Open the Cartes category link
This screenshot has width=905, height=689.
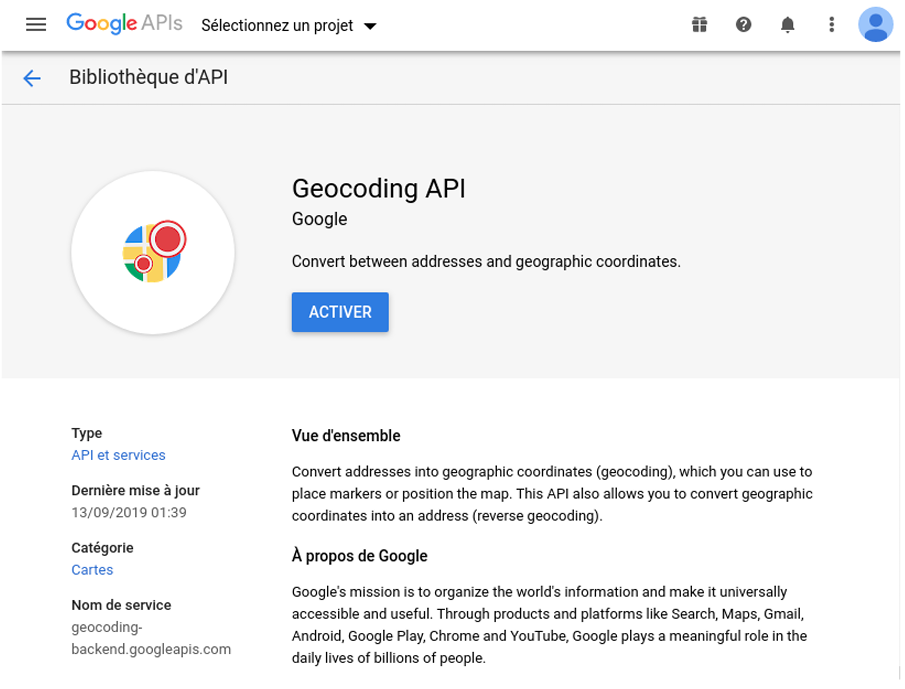pyautogui.click(x=92, y=570)
